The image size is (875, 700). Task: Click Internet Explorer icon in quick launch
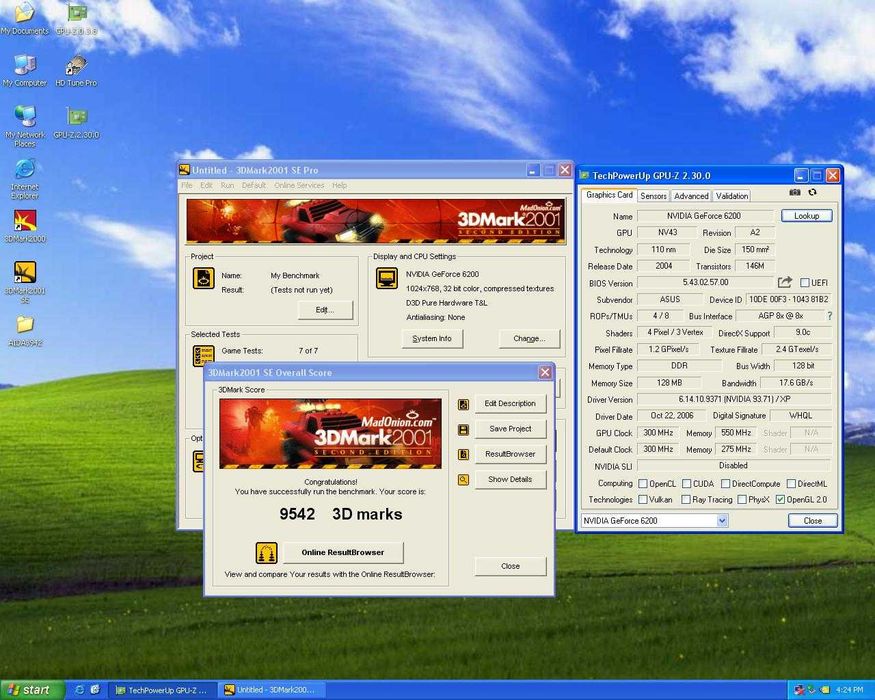click(x=79, y=690)
